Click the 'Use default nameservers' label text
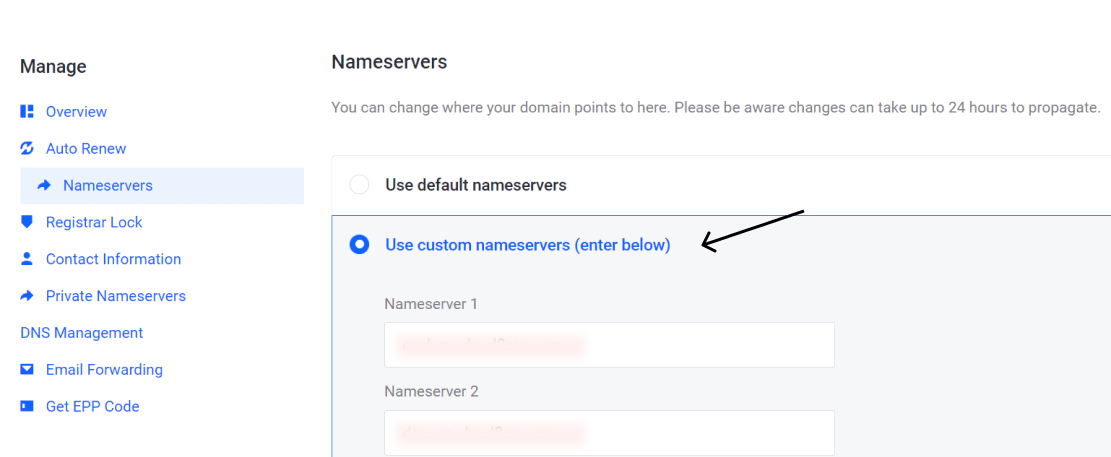The image size is (1111, 457). pos(476,185)
